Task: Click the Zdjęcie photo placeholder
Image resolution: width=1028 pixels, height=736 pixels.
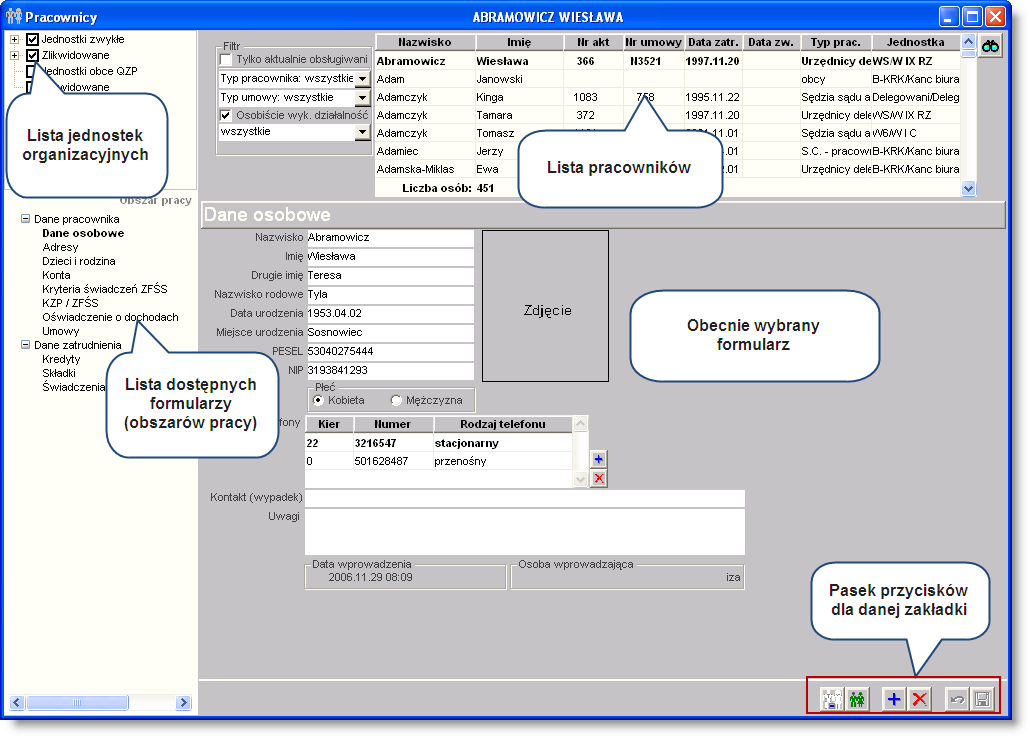Action: [x=545, y=306]
